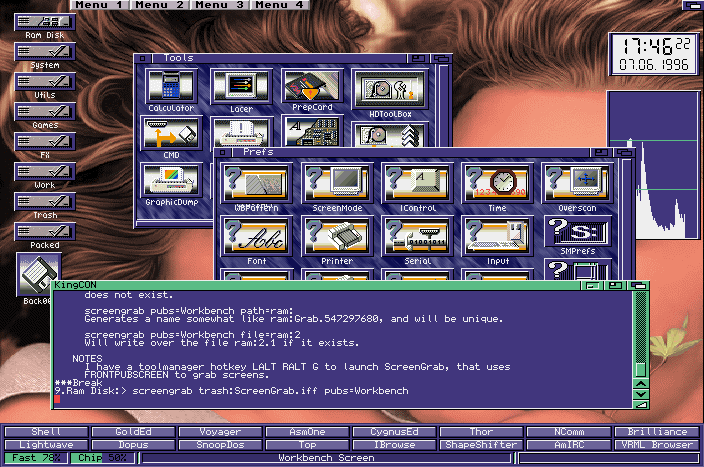The height and width of the screenshot is (467, 704).
Task: Open the Time preferences icon
Action: (x=496, y=184)
